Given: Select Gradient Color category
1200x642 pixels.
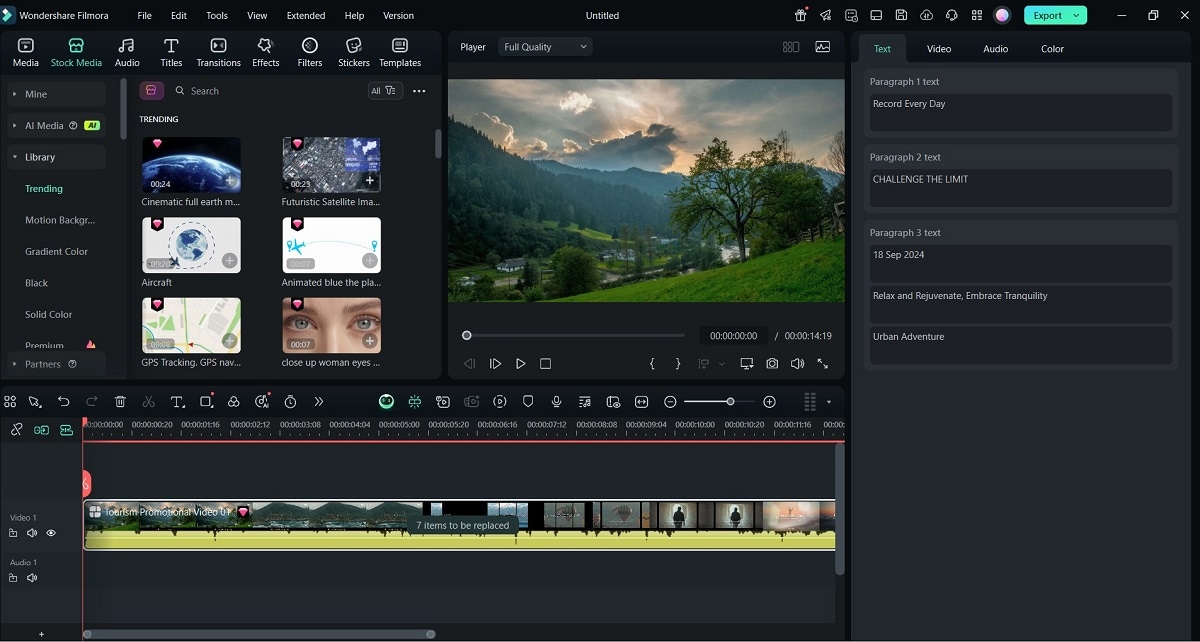Looking at the screenshot, I should coord(56,252).
